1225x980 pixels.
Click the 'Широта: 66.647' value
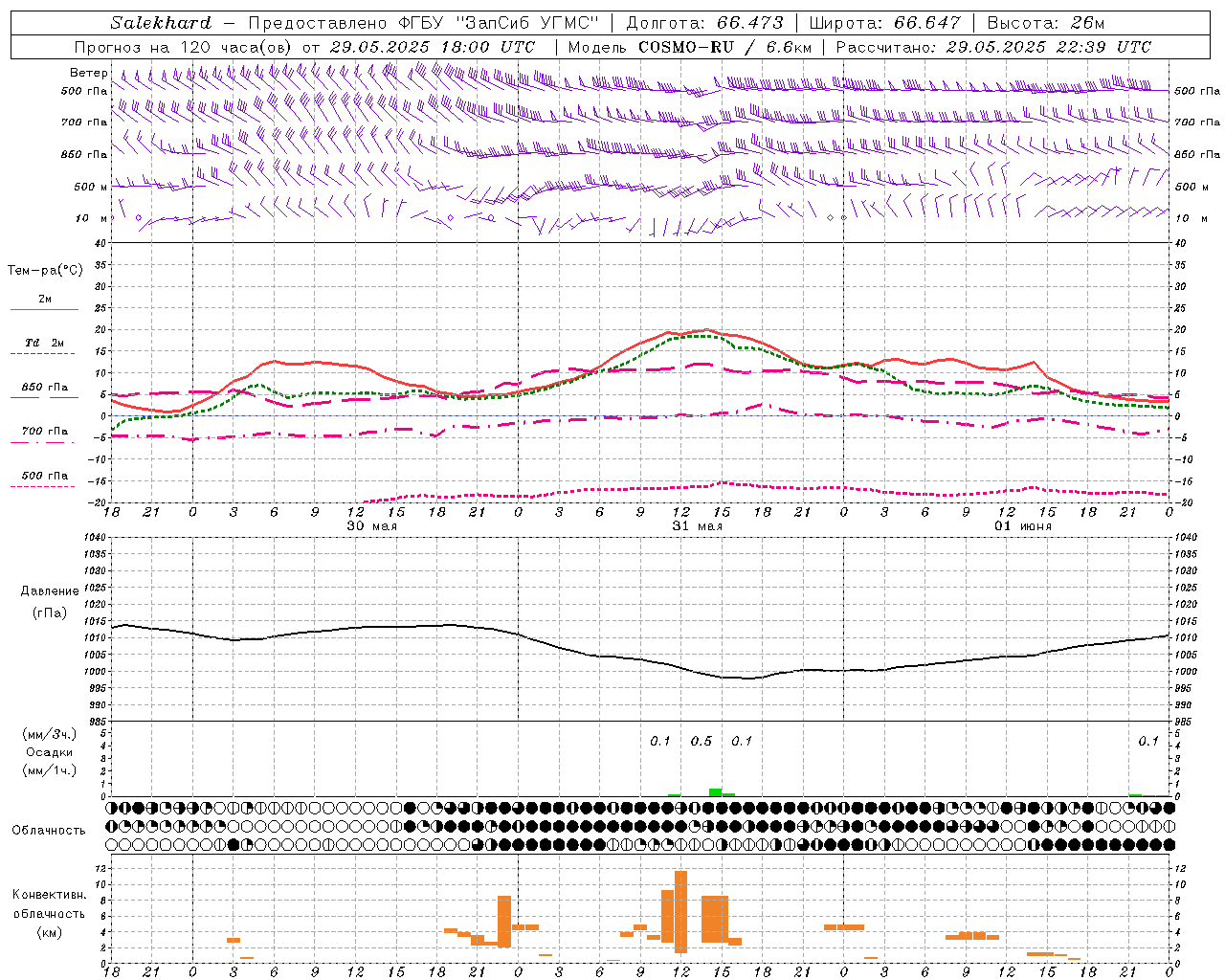tap(884, 23)
